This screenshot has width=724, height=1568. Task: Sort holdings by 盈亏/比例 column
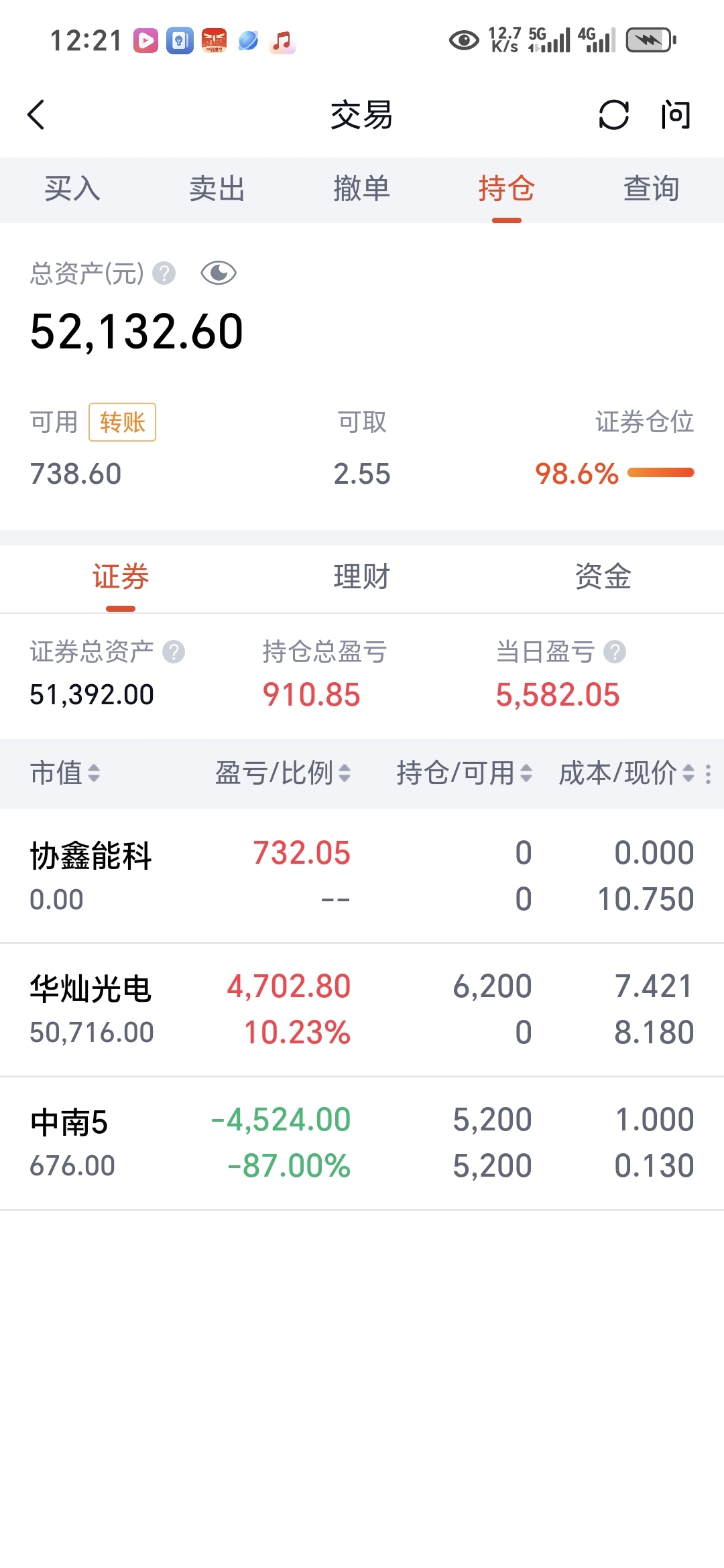coord(282,773)
